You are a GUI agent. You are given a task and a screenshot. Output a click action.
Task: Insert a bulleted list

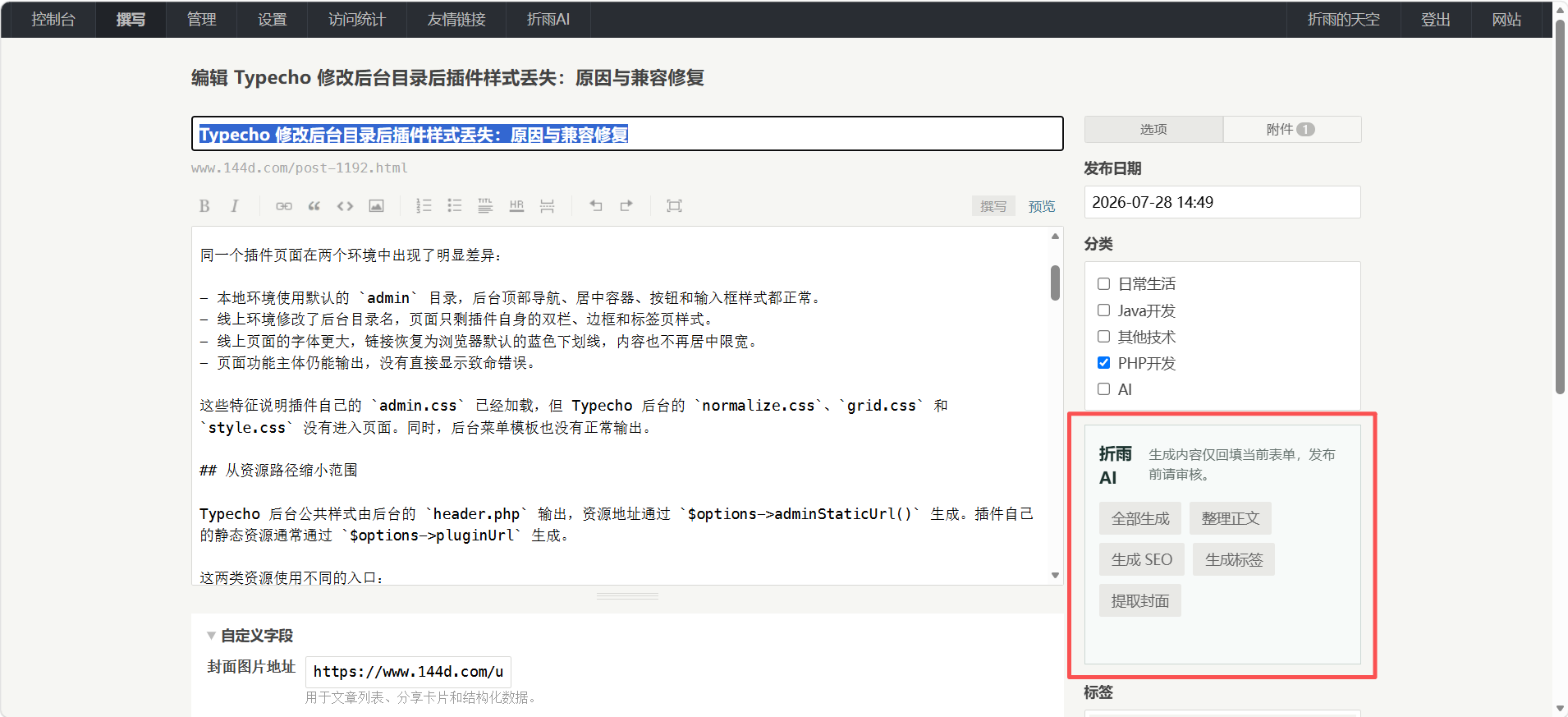(455, 206)
